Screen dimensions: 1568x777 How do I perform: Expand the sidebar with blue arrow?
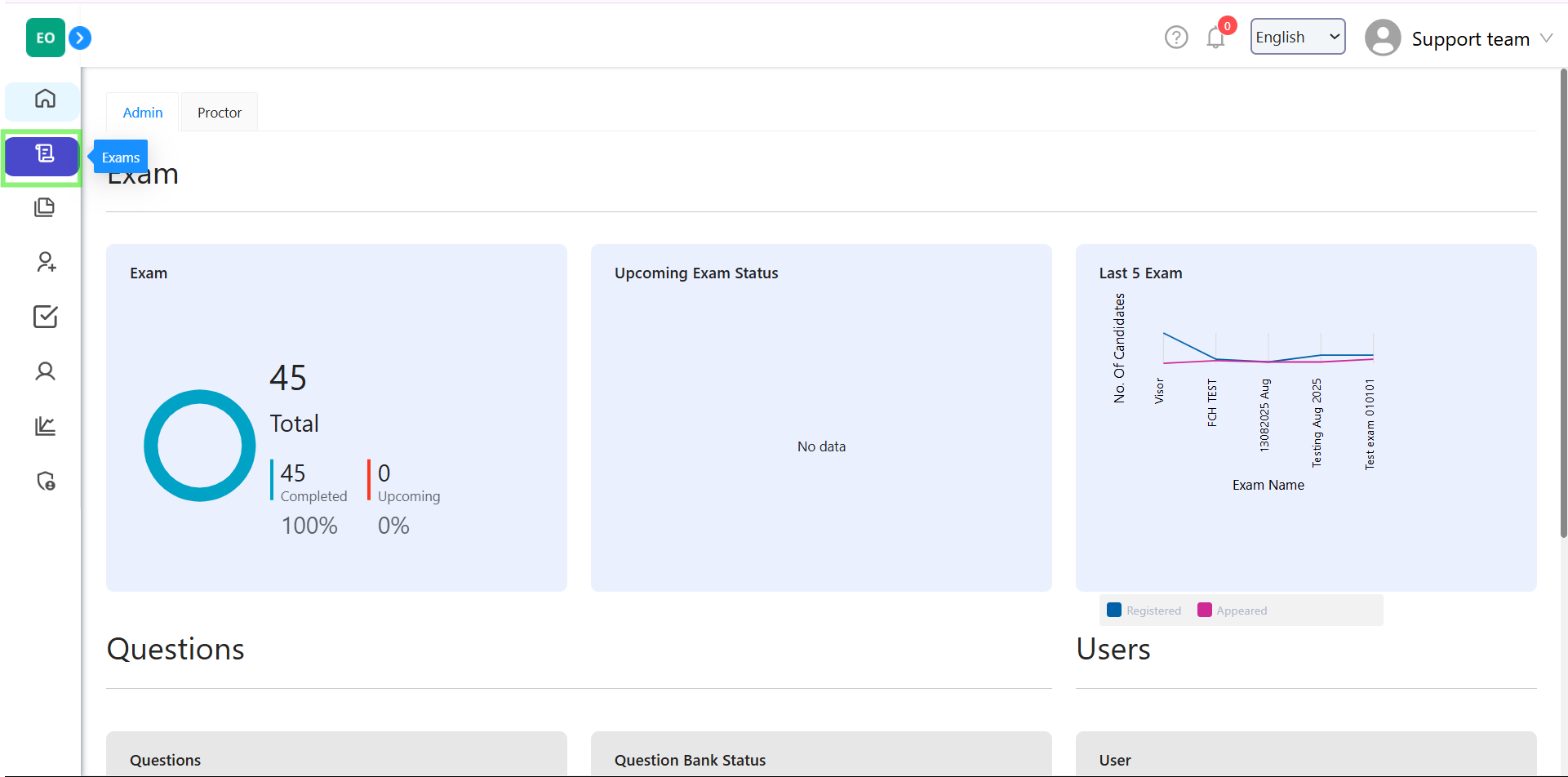pos(80,38)
